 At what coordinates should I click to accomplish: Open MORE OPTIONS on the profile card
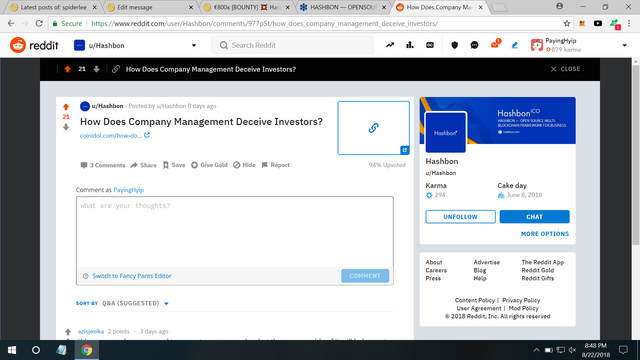(545, 234)
